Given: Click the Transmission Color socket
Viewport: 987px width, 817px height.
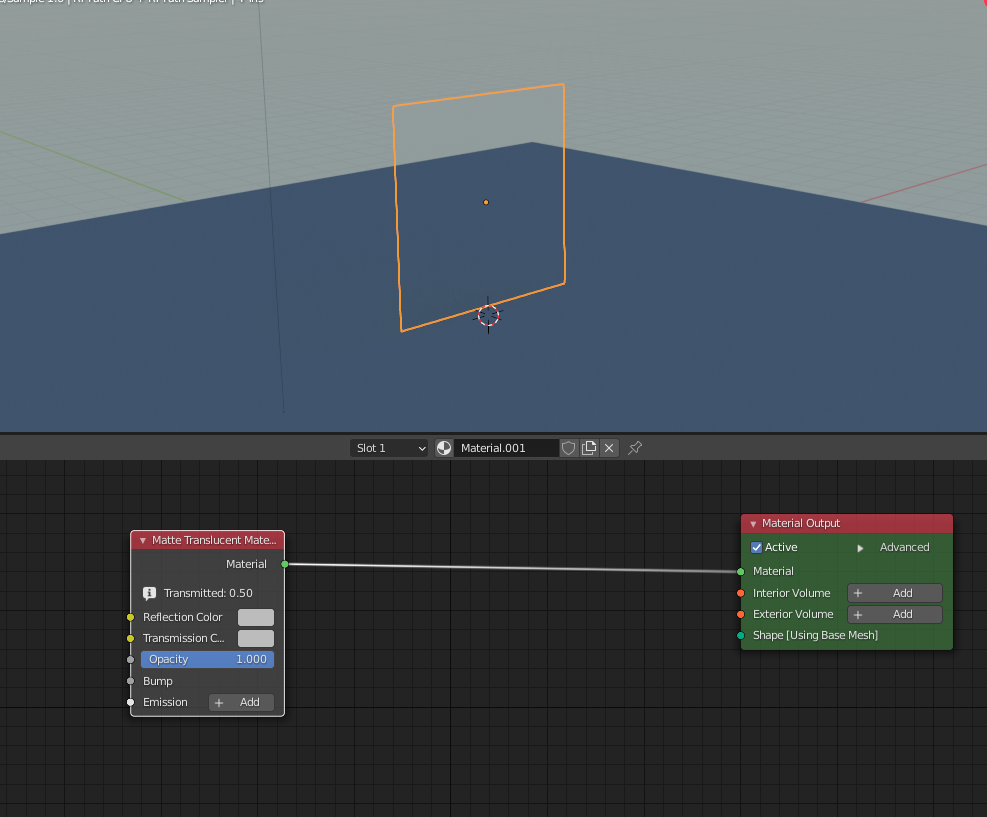Looking at the screenshot, I should point(130,639).
